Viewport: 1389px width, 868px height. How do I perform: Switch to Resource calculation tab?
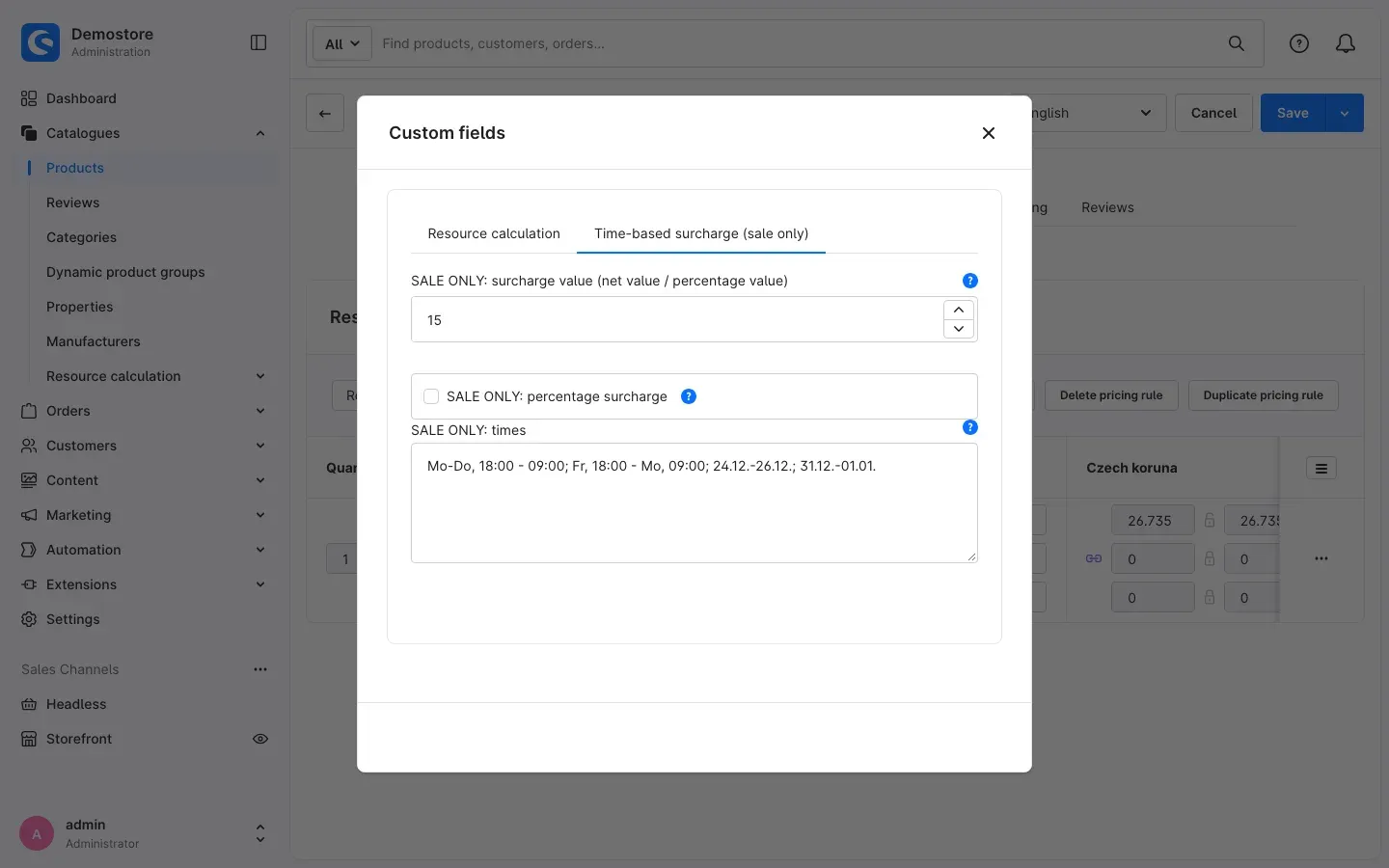(x=494, y=233)
